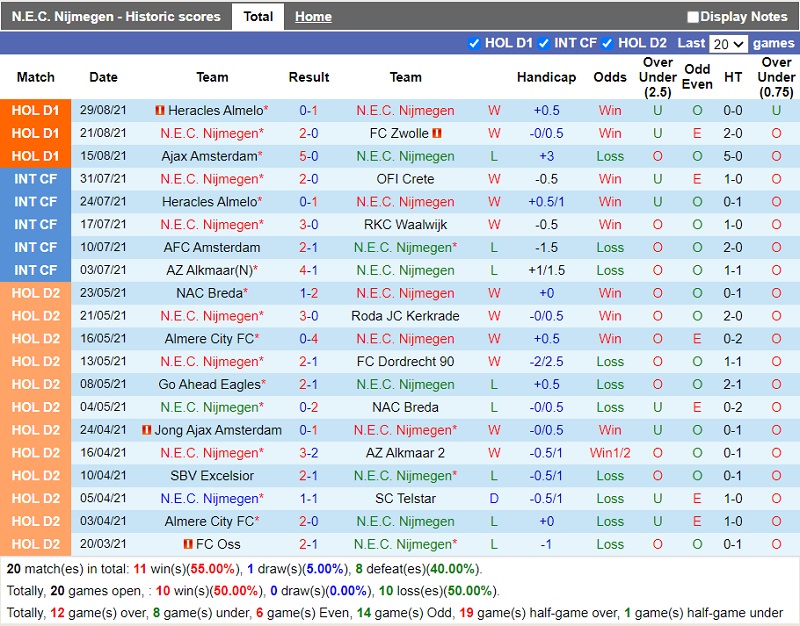Open AZ Alkmaar 2 team link
Viewport: 800px width, 626px height.
[x=405, y=453]
